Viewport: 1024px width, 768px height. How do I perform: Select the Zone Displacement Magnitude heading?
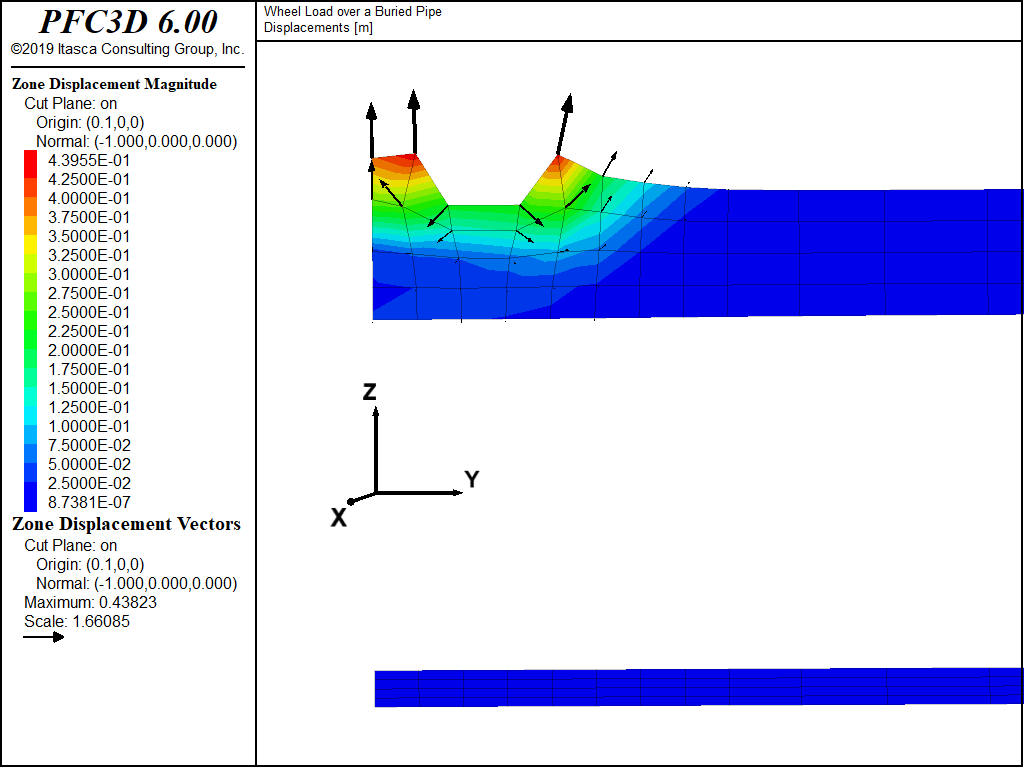coord(114,84)
